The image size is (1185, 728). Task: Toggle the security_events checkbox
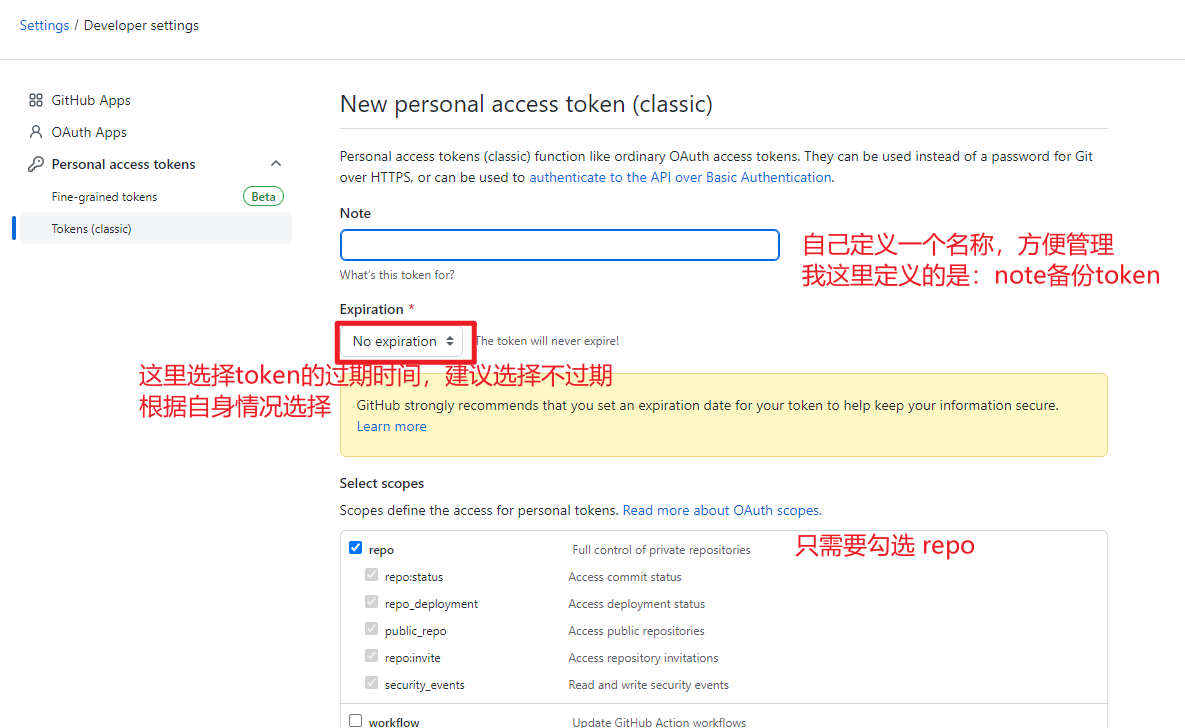coord(371,683)
